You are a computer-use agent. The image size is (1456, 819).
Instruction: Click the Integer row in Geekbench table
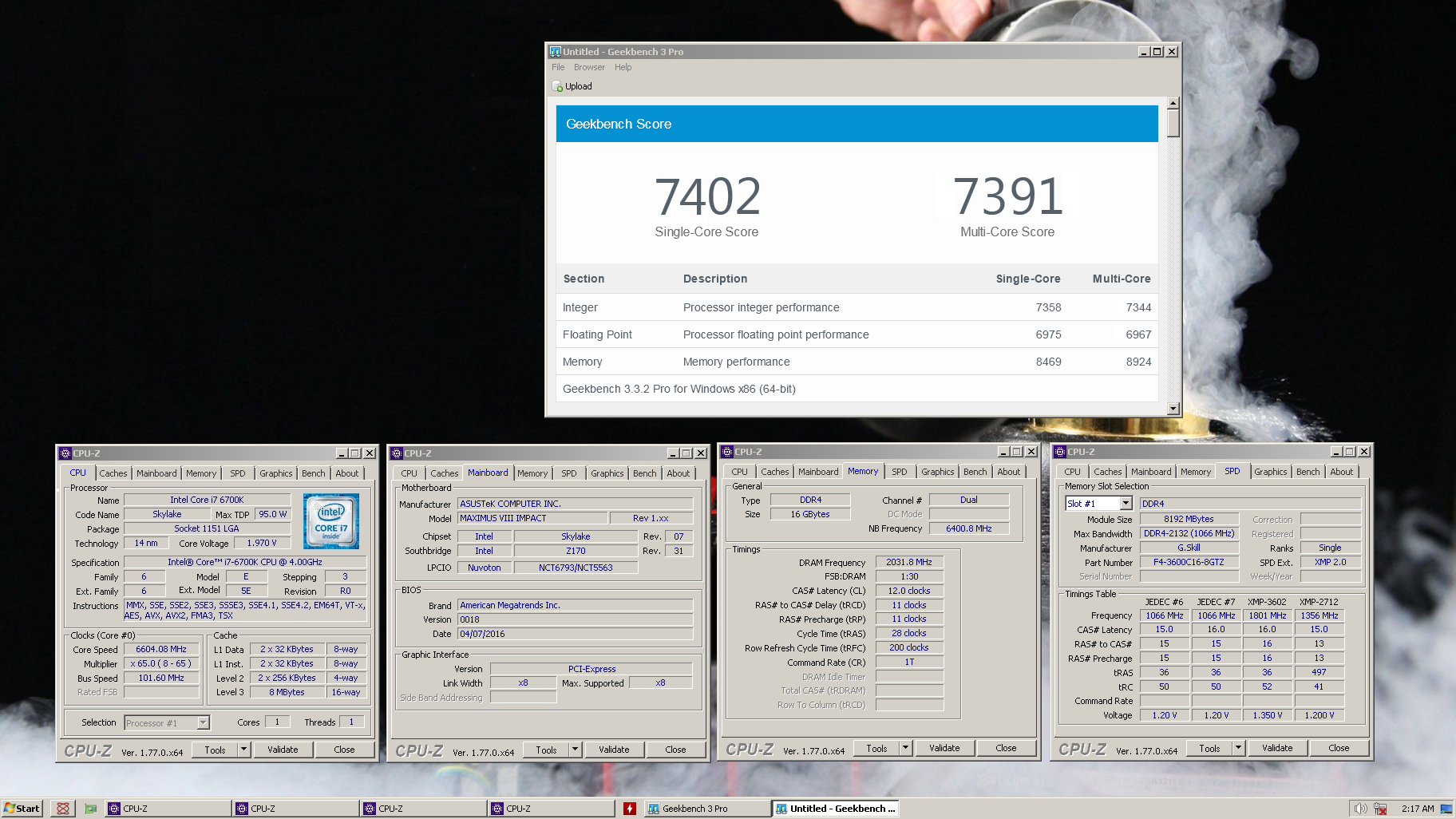857,307
